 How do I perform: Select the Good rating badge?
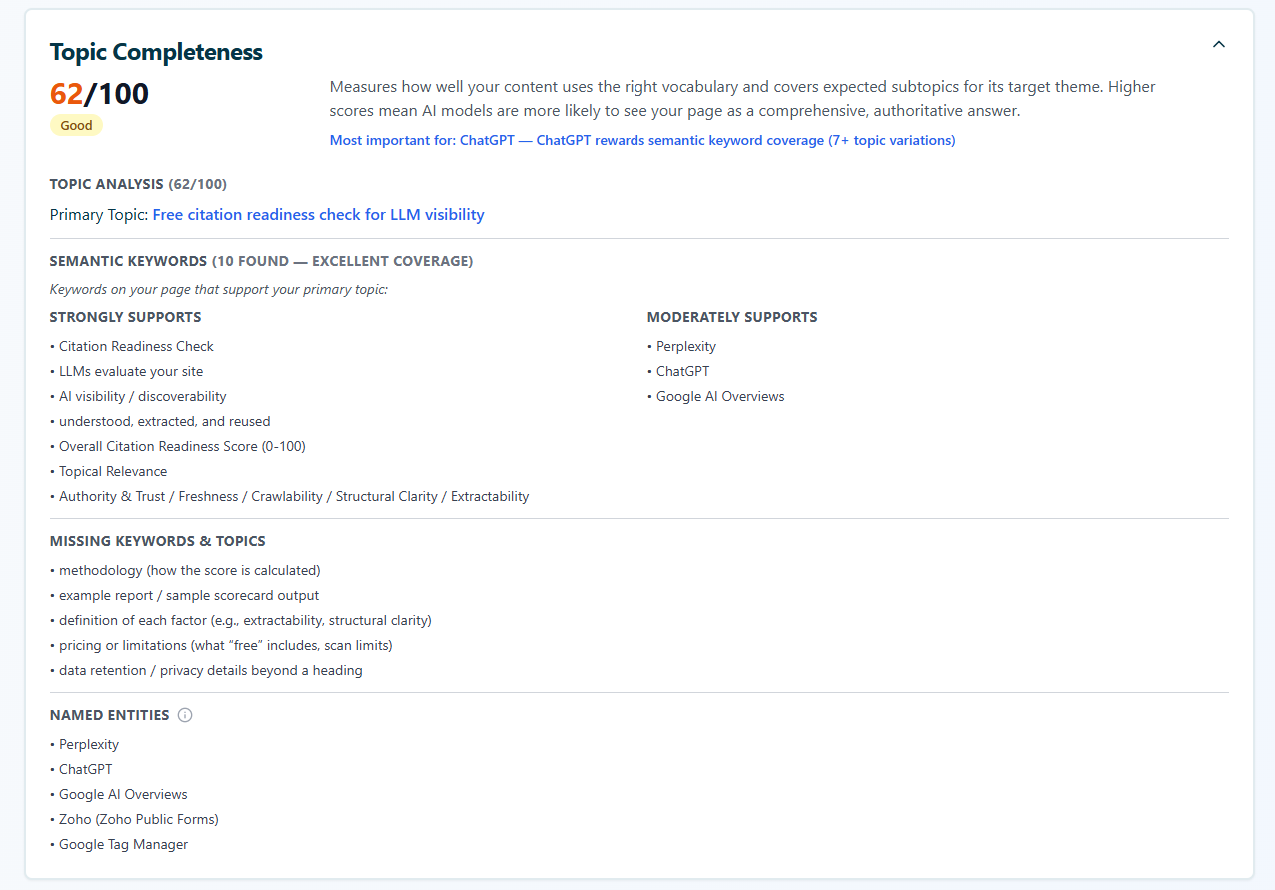click(x=76, y=125)
